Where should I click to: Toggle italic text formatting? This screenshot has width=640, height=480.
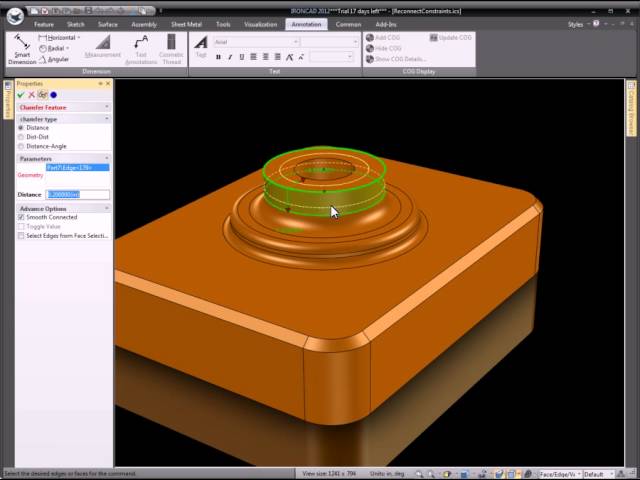pos(230,57)
